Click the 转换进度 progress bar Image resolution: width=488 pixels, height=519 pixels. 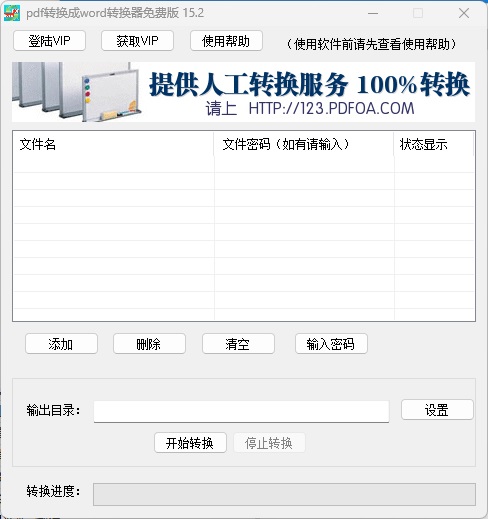[284, 494]
